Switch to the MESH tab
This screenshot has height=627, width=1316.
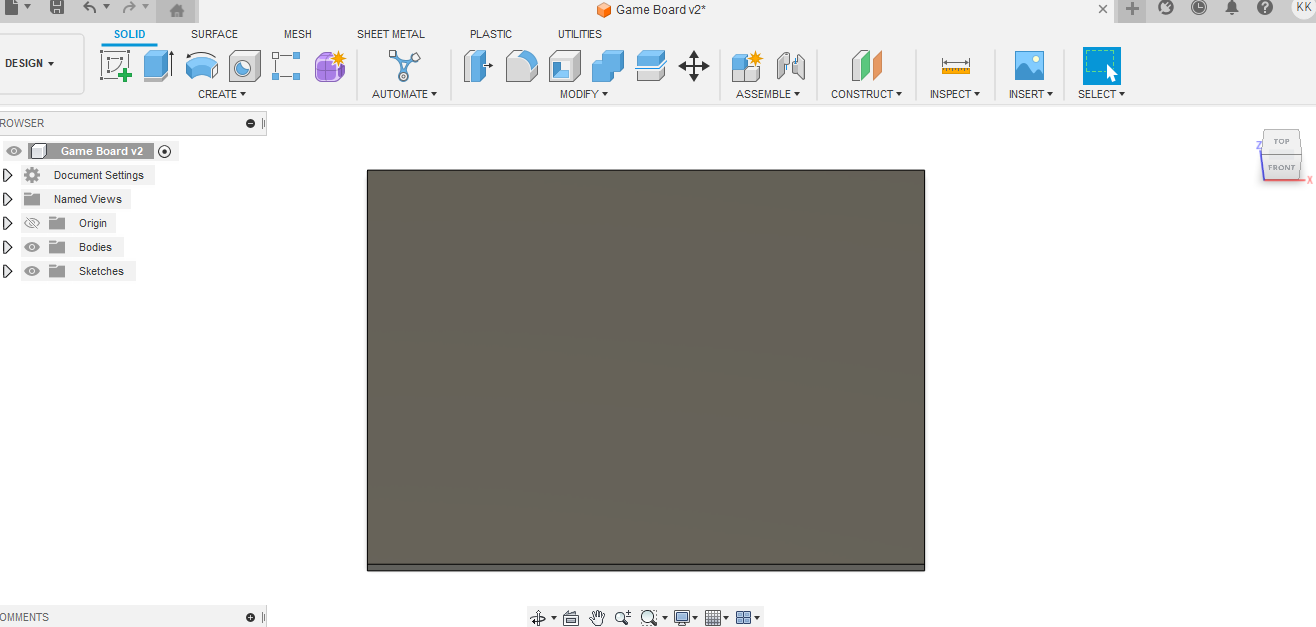(297, 34)
